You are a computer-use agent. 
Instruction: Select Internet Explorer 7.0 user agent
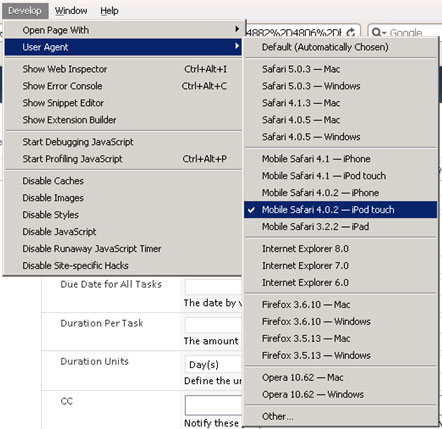point(340,266)
